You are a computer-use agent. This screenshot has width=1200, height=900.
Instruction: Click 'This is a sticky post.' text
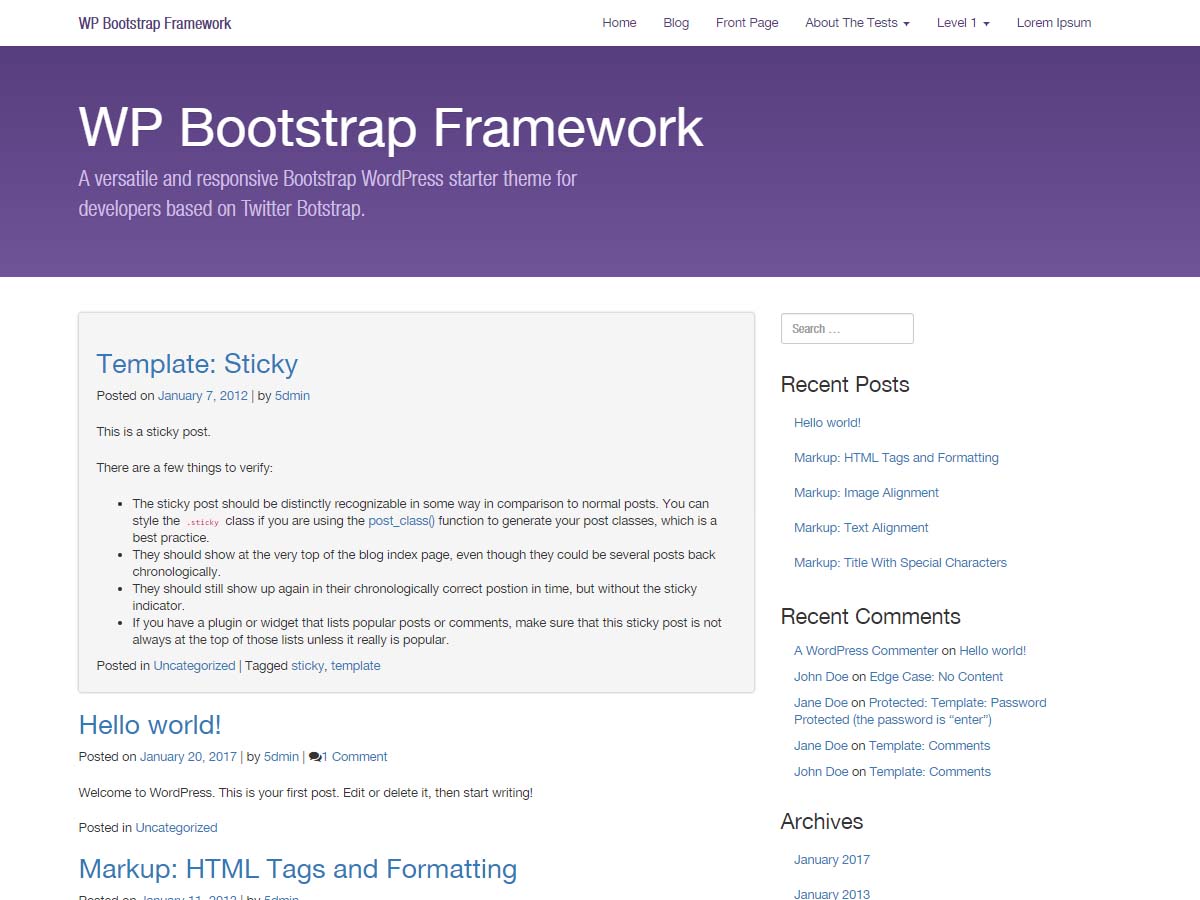153,432
